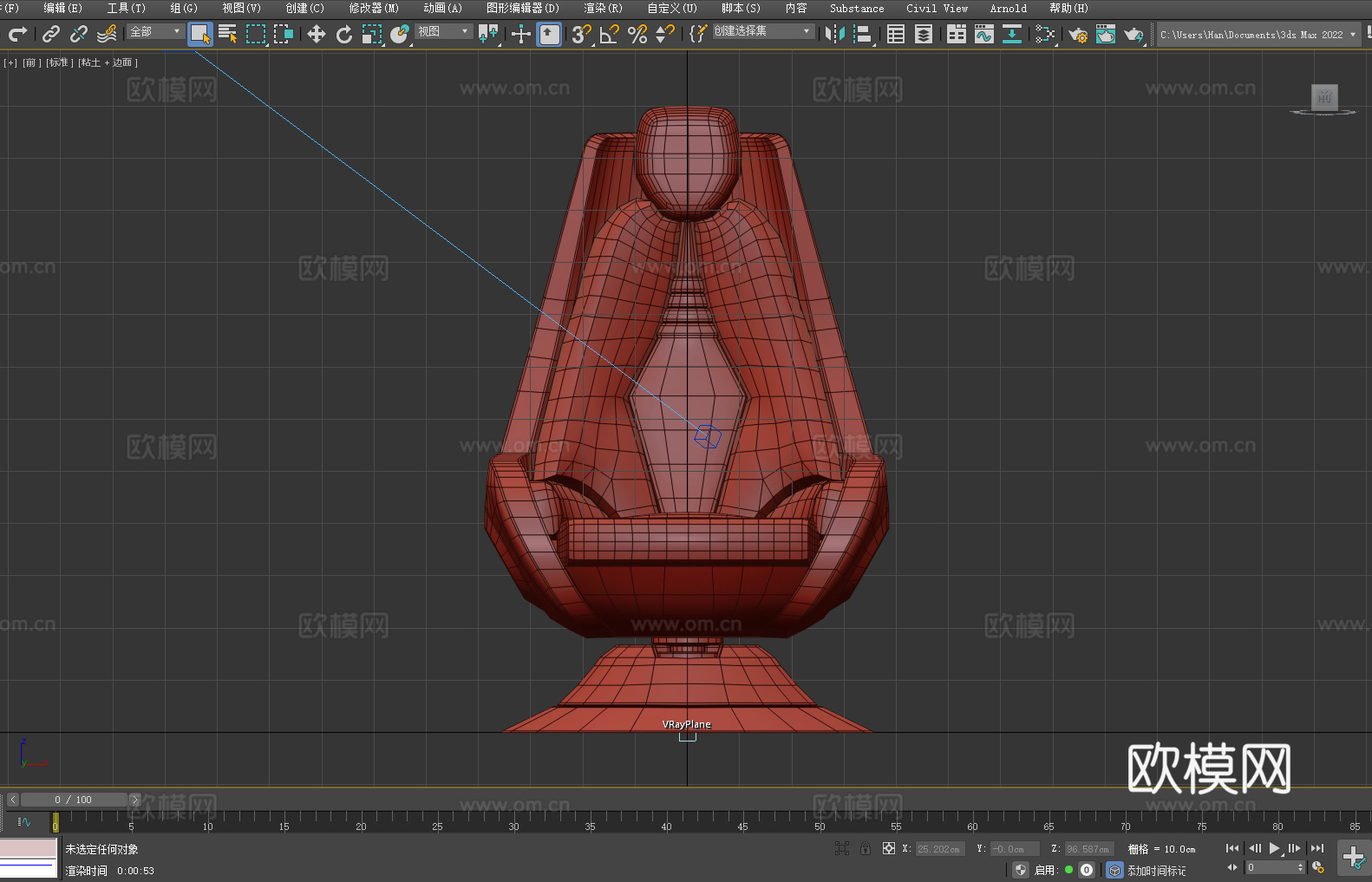Viewport: 1372px width, 882px height.
Task: Select the Move tool
Action: click(317, 34)
